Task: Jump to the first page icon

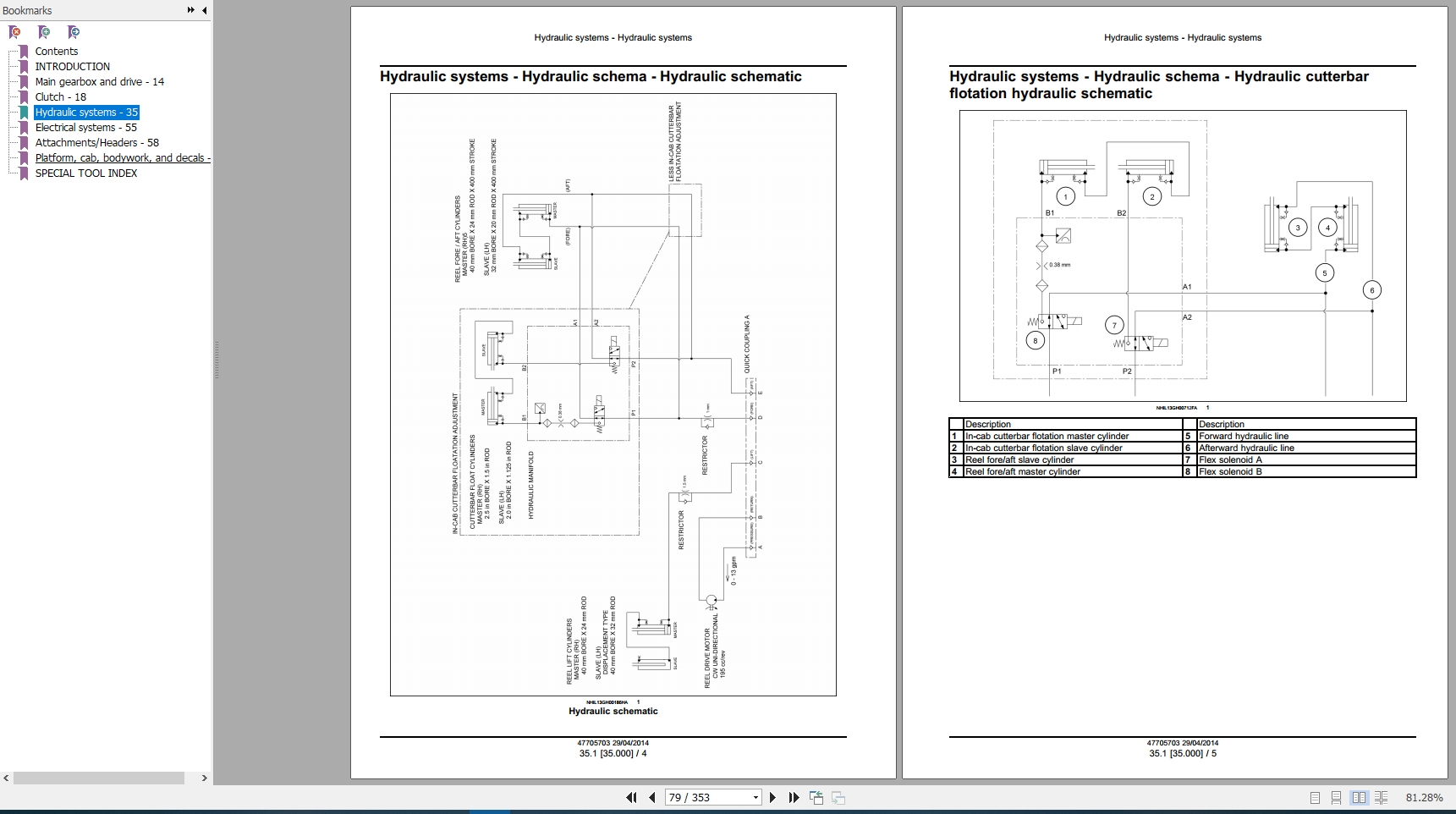Action: pos(632,797)
